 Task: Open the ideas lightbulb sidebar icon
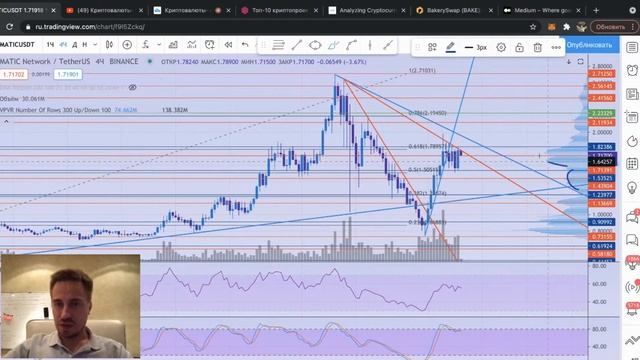(632, 188)
